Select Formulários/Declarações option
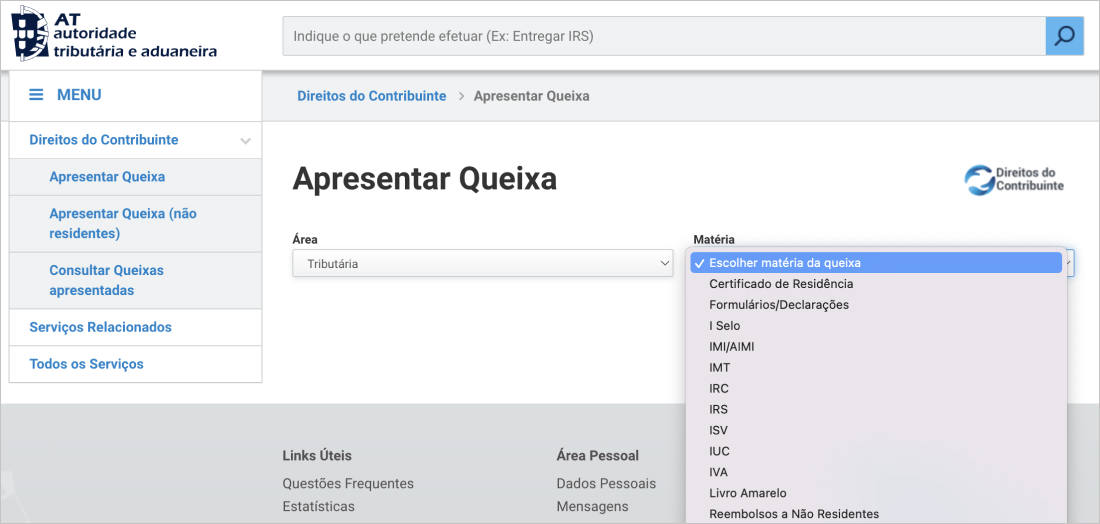Viewport: 1100px width, 524px height. tap(778, 305)
